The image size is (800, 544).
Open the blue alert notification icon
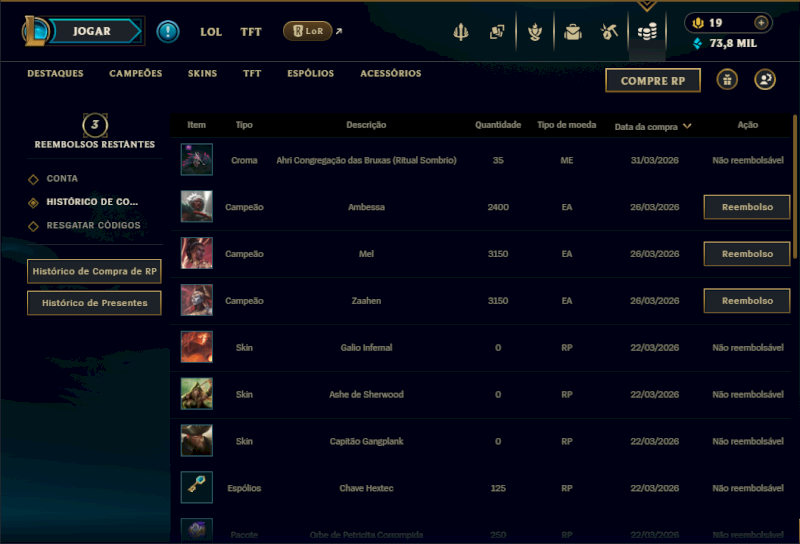tap(168, 32)
